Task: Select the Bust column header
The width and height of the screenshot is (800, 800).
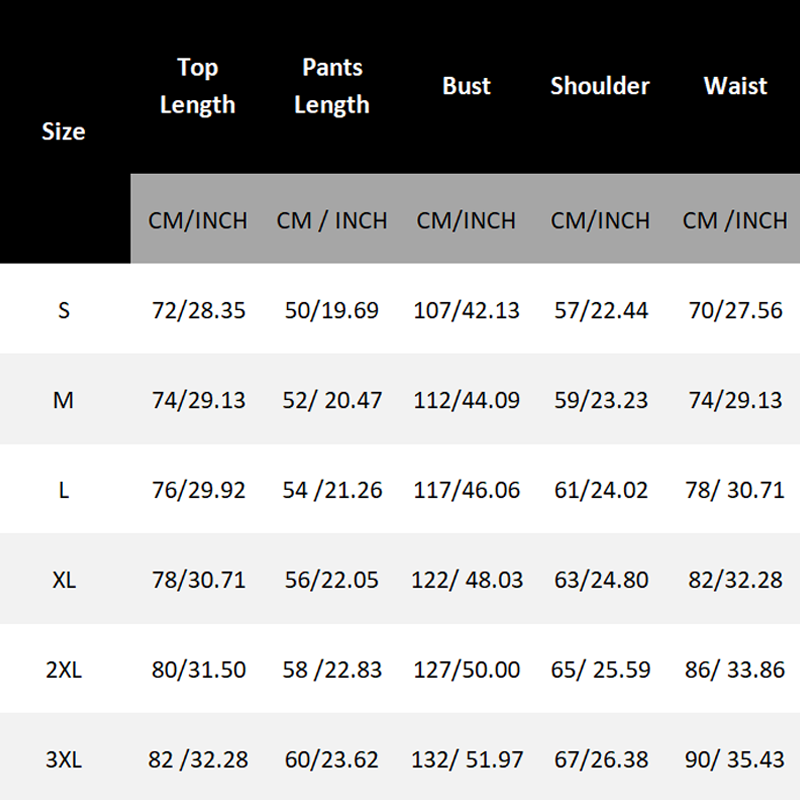Action: 466,86
